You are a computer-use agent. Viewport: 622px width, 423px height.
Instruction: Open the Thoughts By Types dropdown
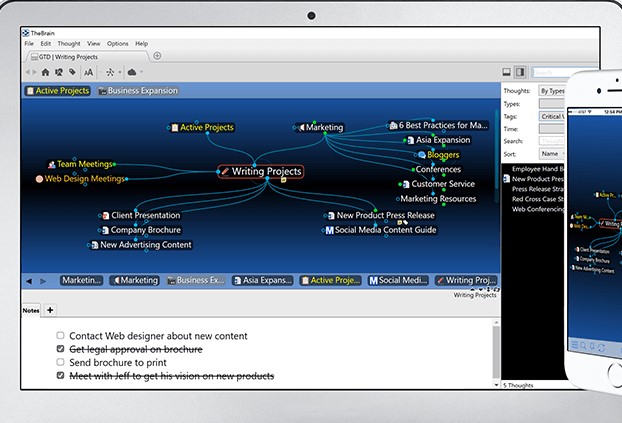551,91
